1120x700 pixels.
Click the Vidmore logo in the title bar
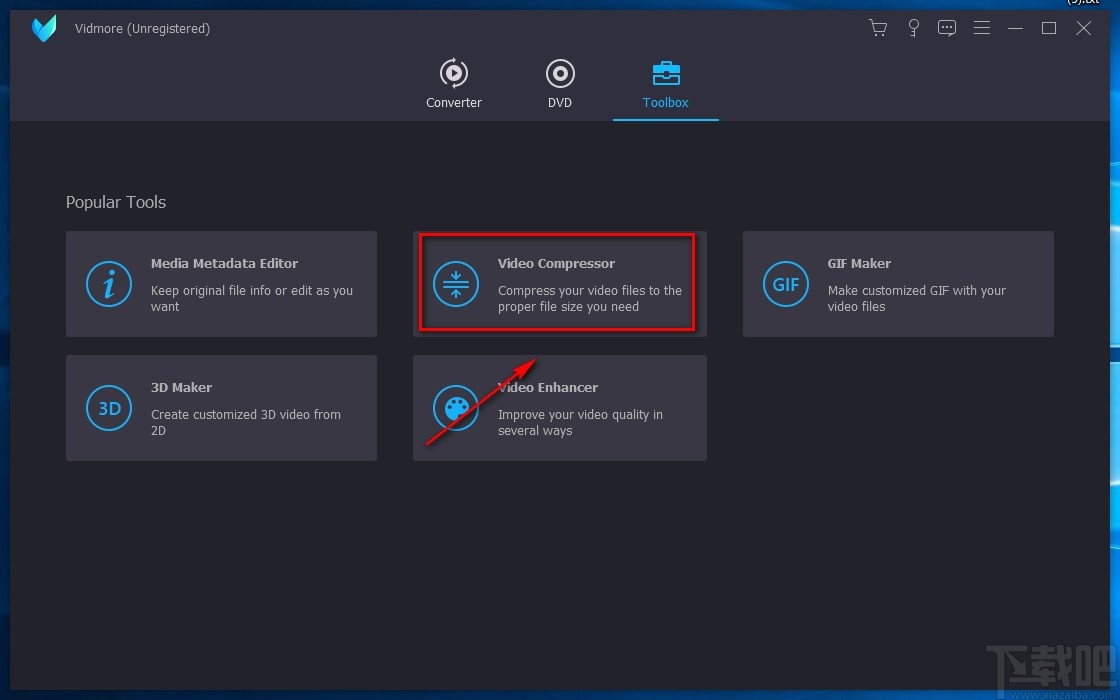click(44, 29)
